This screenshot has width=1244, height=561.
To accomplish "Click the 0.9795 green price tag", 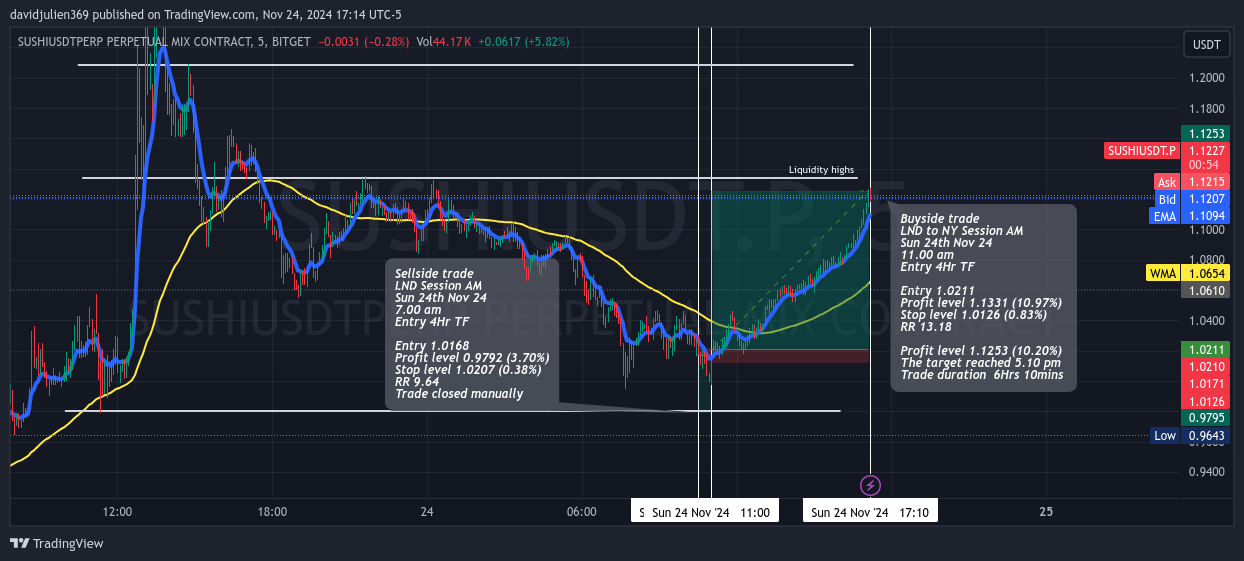I will [1208, 418].
